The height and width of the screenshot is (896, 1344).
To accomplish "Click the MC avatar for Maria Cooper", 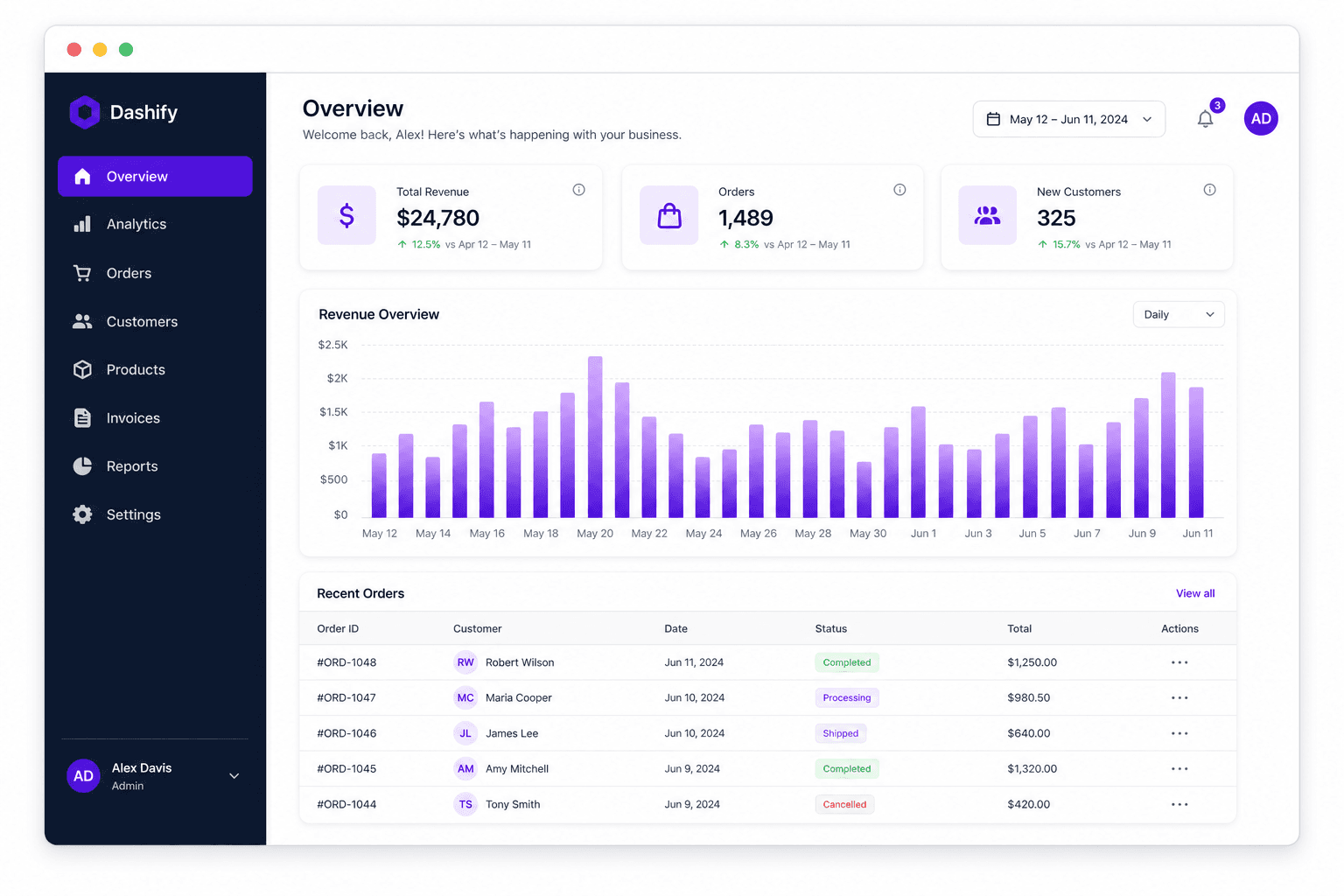I will click(465, 698).
